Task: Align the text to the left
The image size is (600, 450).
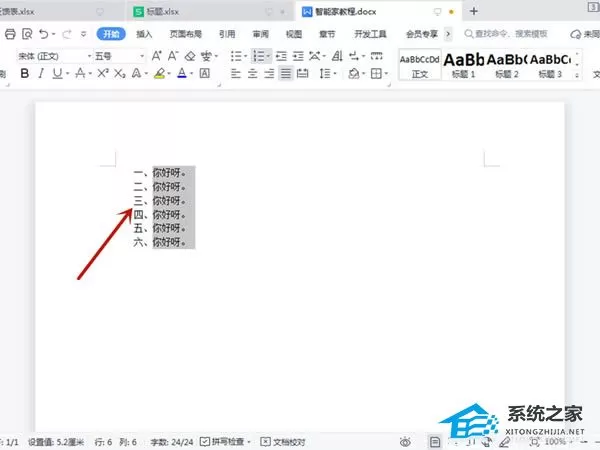Action: 236,73
